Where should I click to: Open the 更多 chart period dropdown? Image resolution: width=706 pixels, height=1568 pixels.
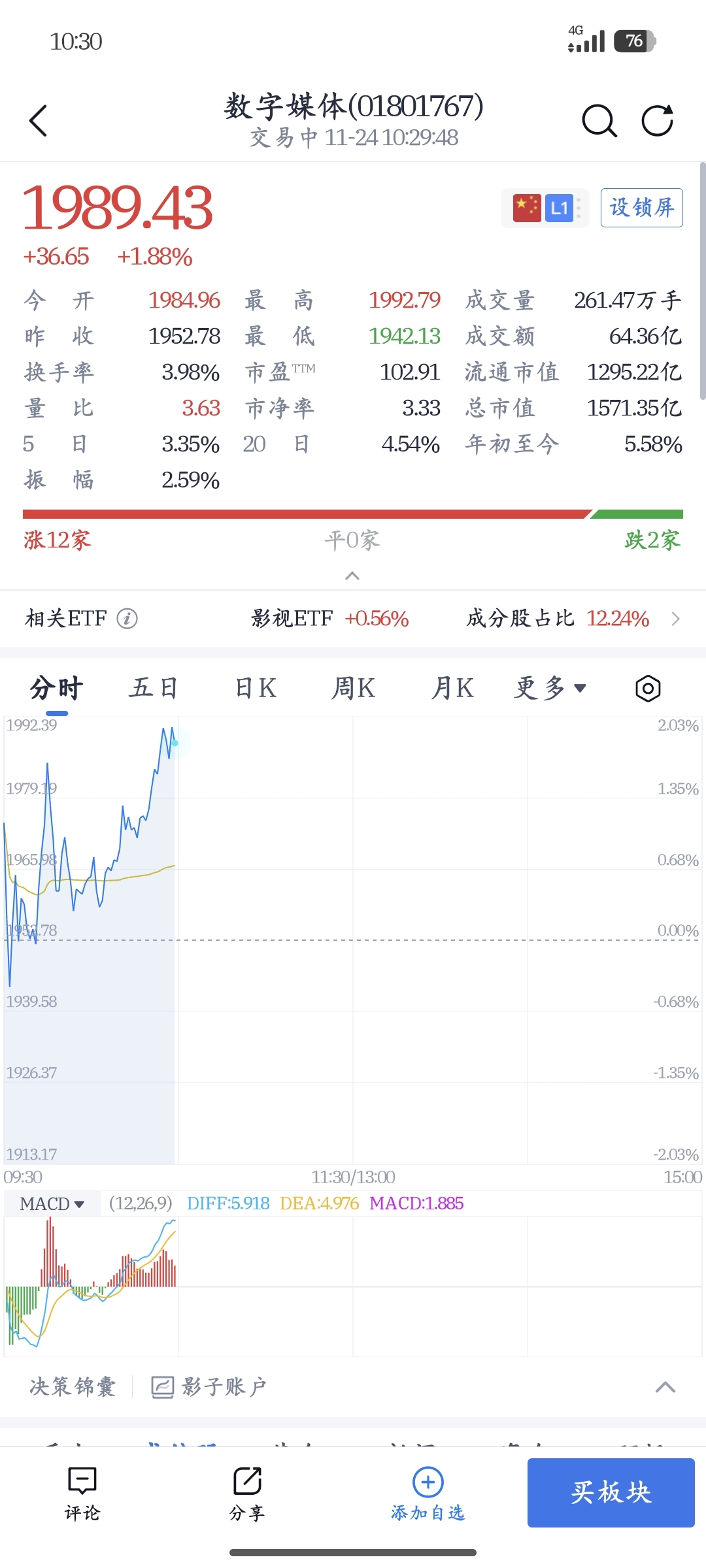pos(550,689)
